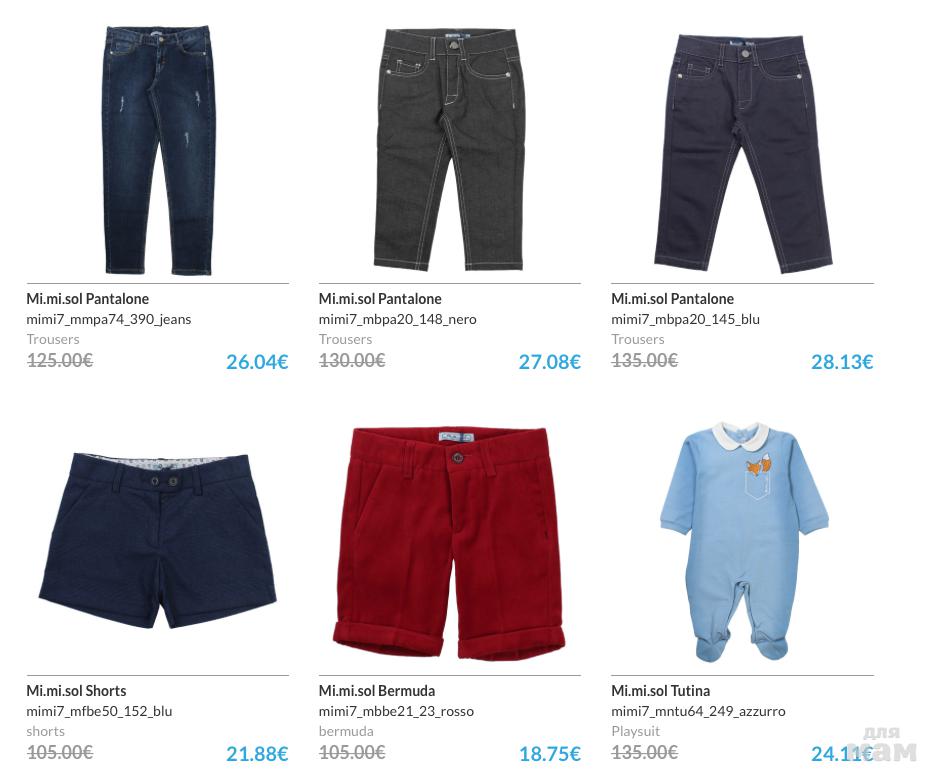Open the black nero trousers image
Screen dimensions: 932x776
(x=450, y=149)
